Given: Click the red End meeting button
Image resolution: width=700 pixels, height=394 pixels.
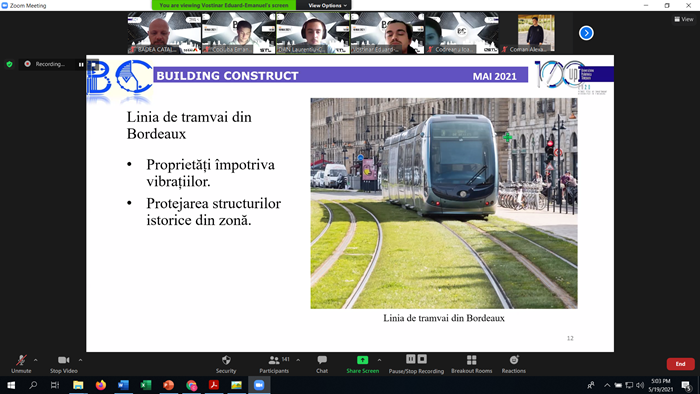Looking at the screenshot, I should tap(680, 364).
